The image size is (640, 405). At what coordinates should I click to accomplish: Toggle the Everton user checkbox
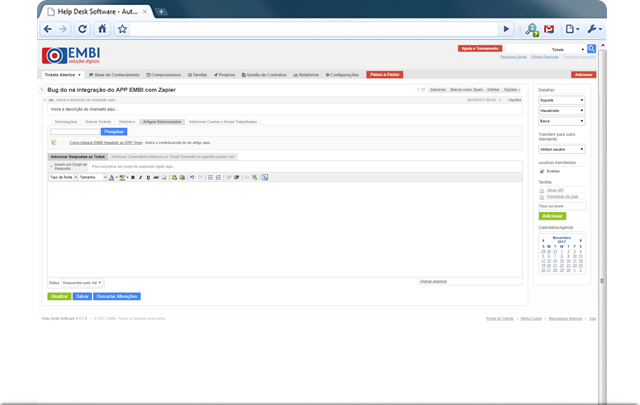pyautogui.click(x=543, y=171)
